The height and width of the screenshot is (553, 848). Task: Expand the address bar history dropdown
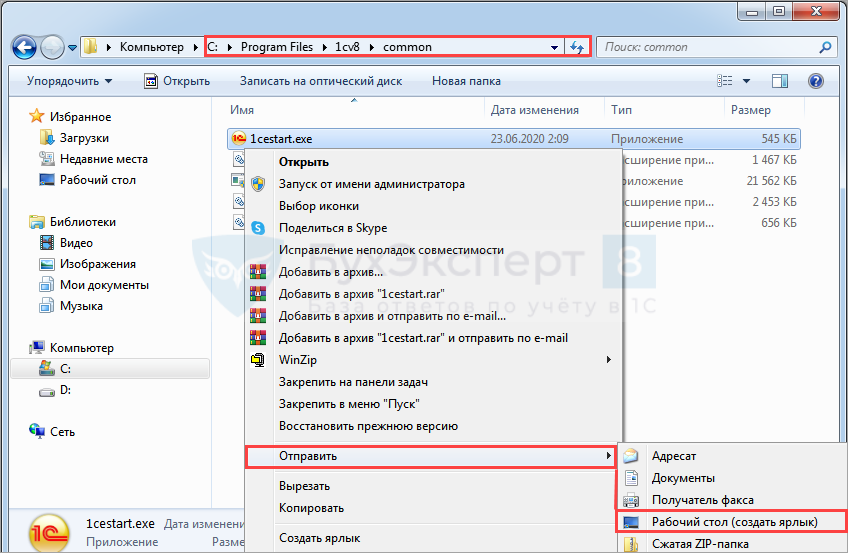554,48
